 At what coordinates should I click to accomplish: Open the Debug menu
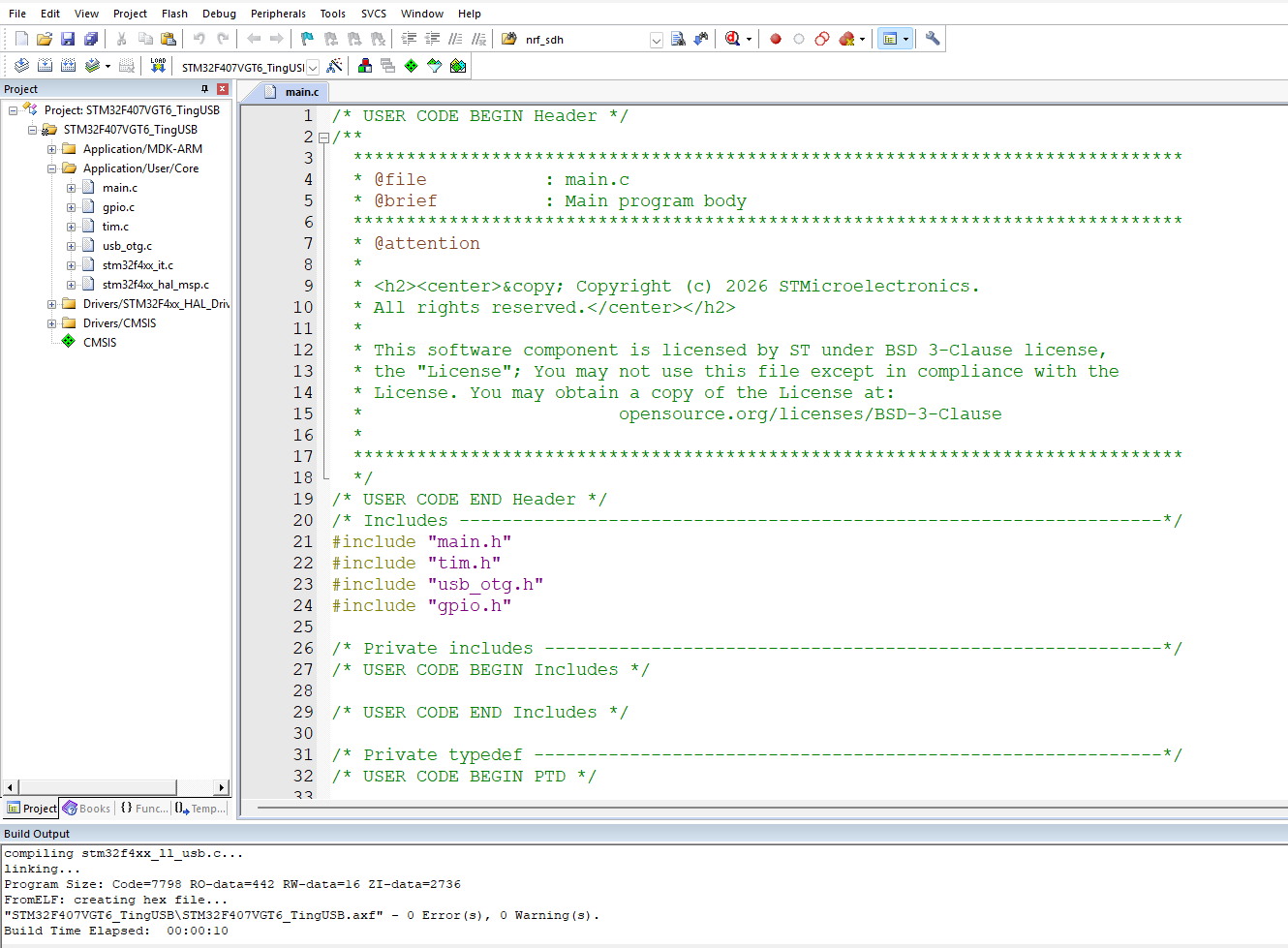[219, 14]
